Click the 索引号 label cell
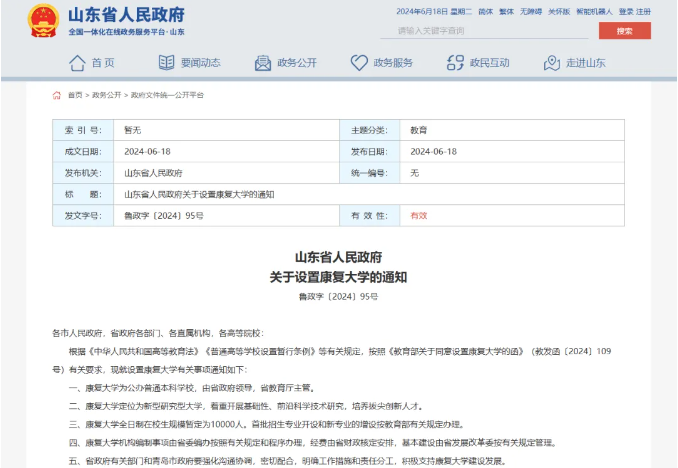The width and height of the screenshot is (678, 468). point(83,130)
